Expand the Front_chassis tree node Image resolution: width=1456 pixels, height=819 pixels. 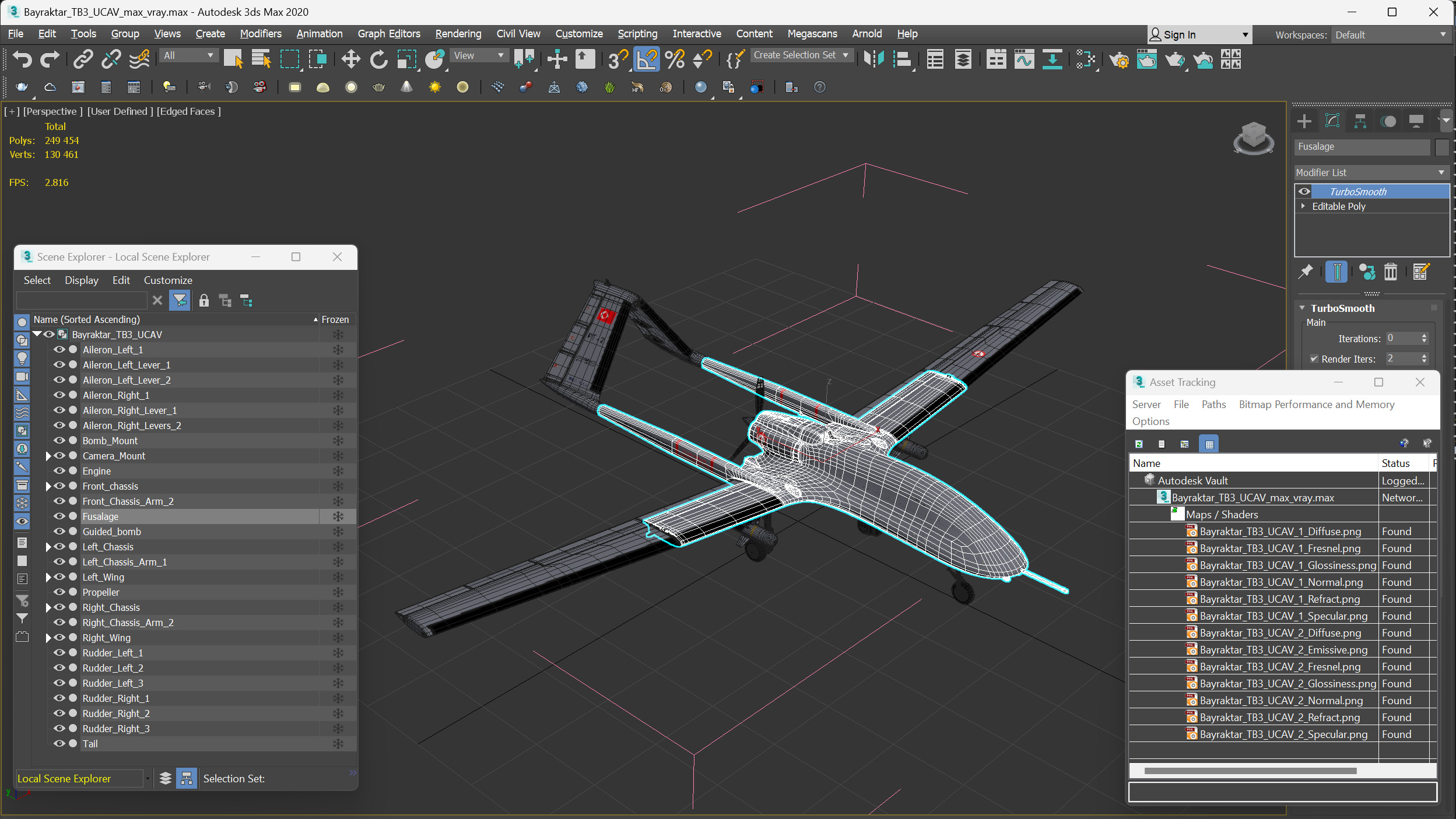click(x=48, y=486)
